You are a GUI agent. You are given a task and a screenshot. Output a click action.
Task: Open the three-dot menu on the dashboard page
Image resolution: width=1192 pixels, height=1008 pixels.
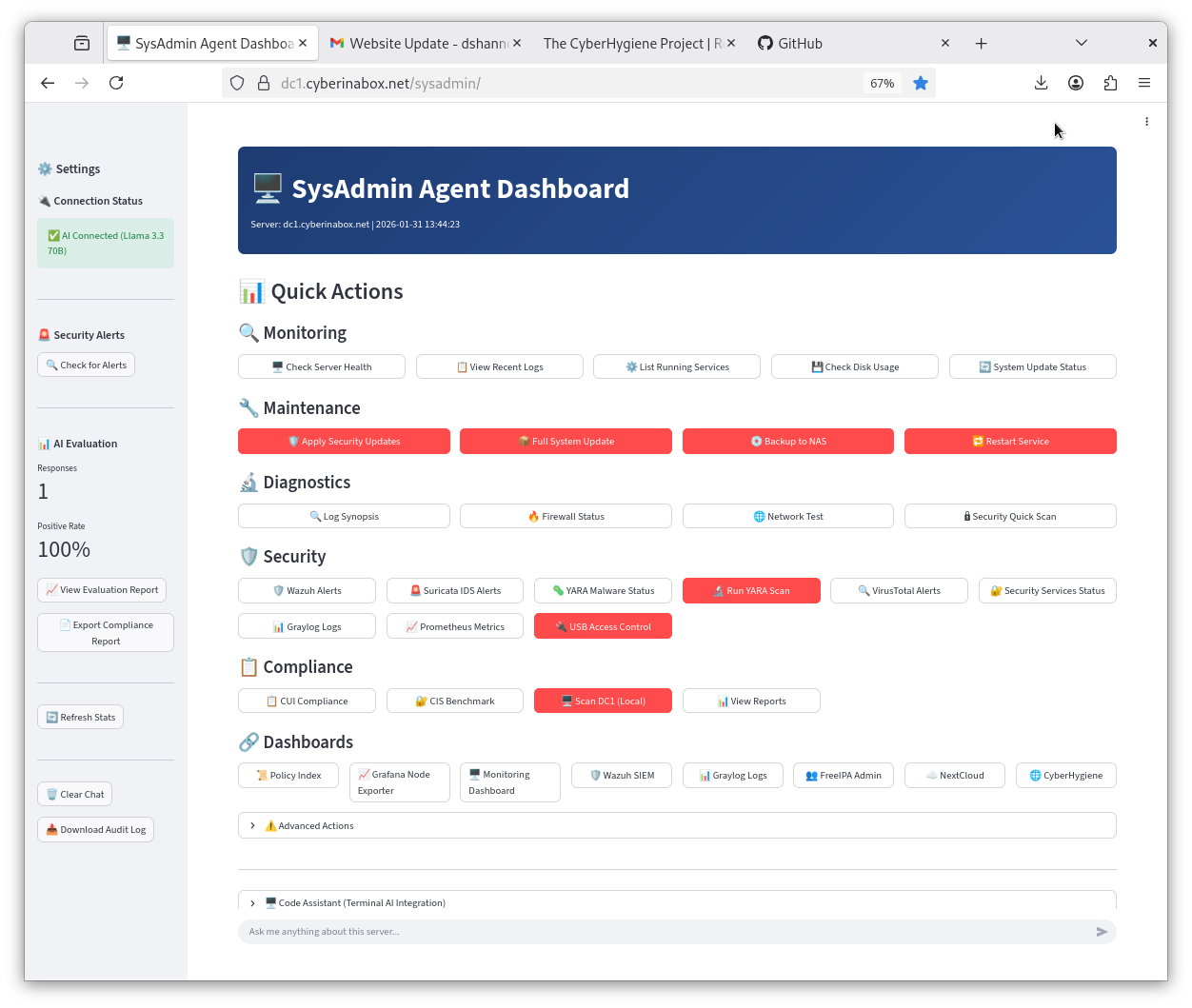[x=1146, y=122]
